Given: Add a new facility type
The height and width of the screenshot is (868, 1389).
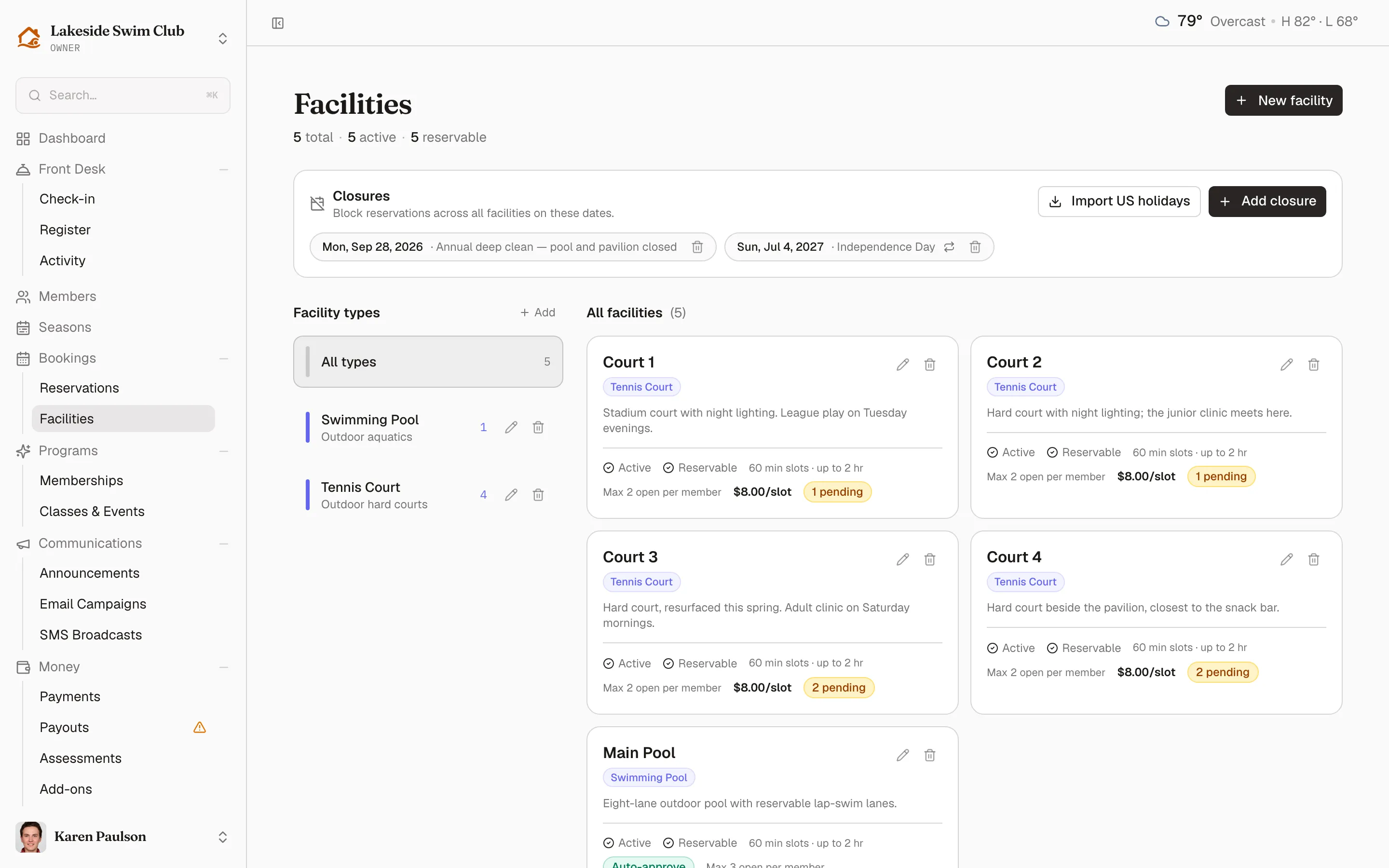Looking at the screenshot, I should 538,313.
